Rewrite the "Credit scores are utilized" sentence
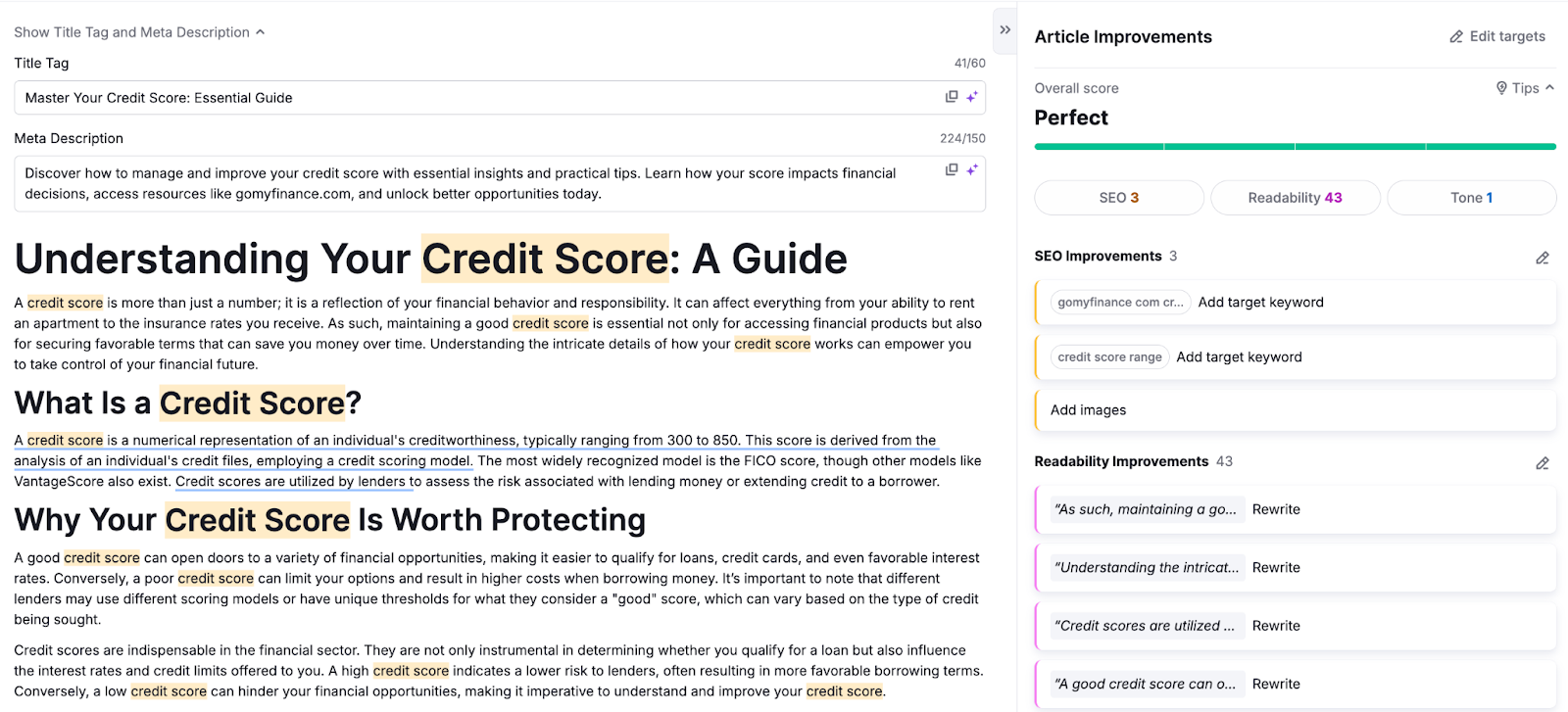Viewport: 1568px width, 712px height. click(1276, 627)
